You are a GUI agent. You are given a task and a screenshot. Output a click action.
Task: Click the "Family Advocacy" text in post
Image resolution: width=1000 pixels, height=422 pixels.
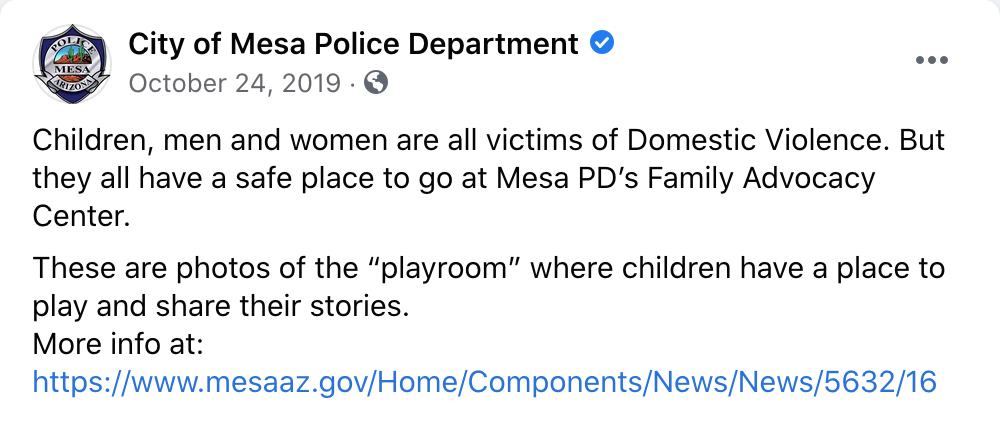761,179
